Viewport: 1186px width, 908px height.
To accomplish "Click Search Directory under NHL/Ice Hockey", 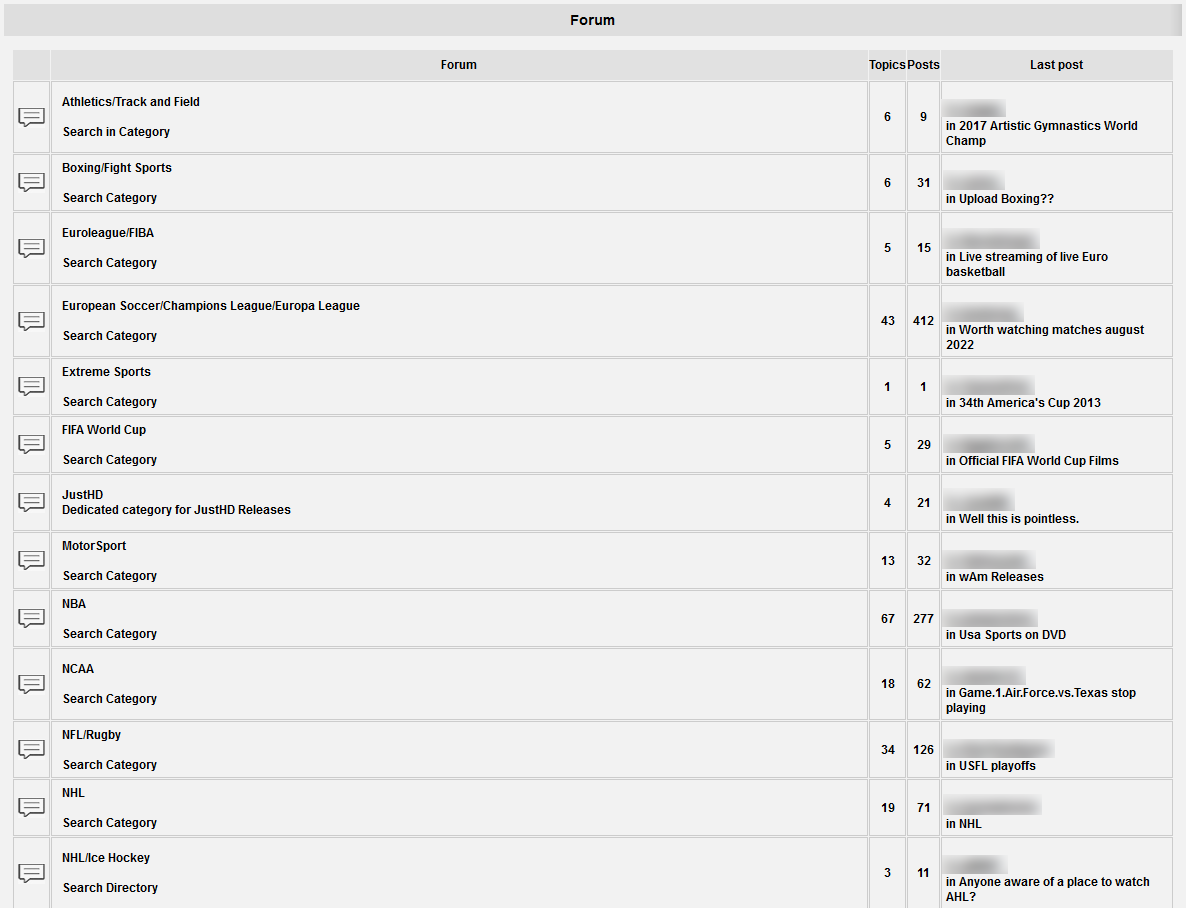I will tap(110, 888).
